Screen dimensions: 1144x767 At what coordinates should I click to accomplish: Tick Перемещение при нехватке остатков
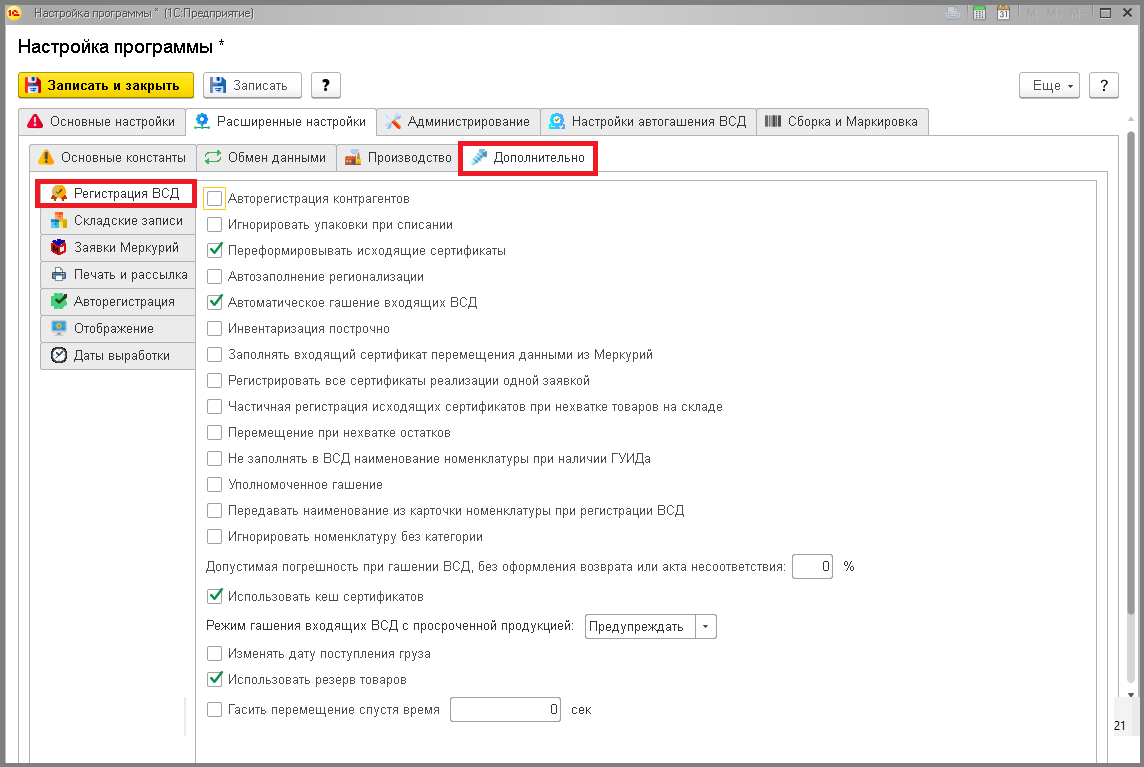214,433
